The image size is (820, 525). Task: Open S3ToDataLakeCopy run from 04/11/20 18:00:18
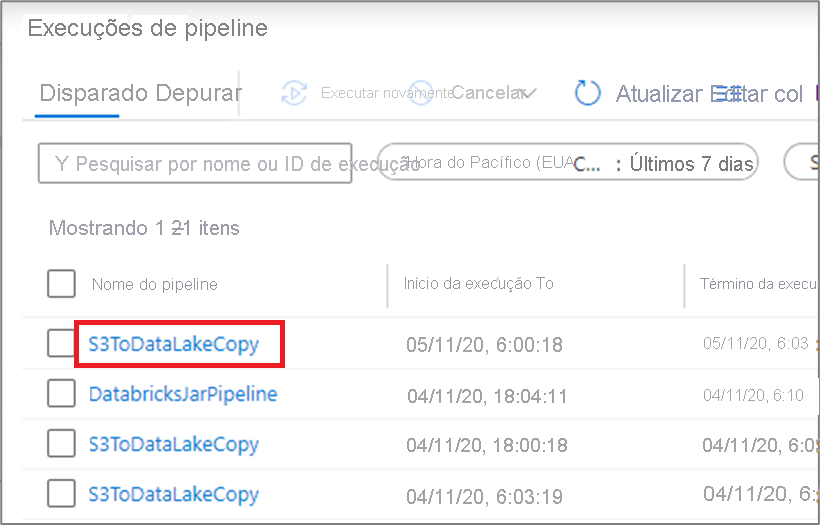(174, 444)
